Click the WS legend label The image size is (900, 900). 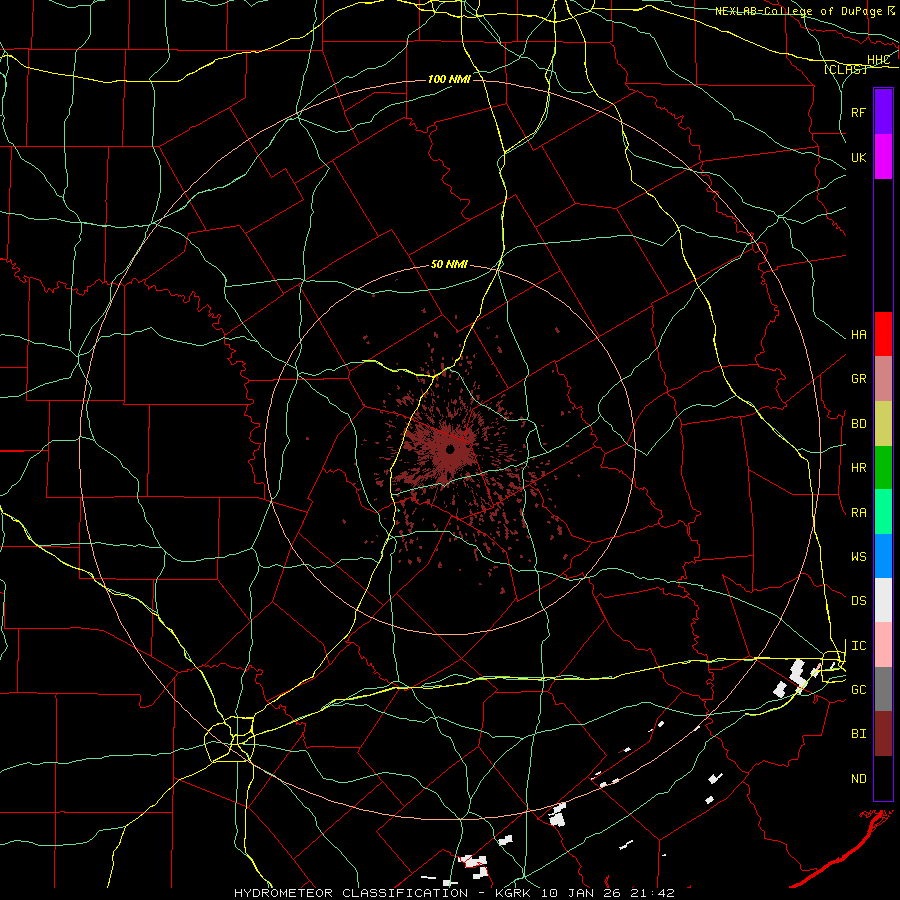click(858, 557)
